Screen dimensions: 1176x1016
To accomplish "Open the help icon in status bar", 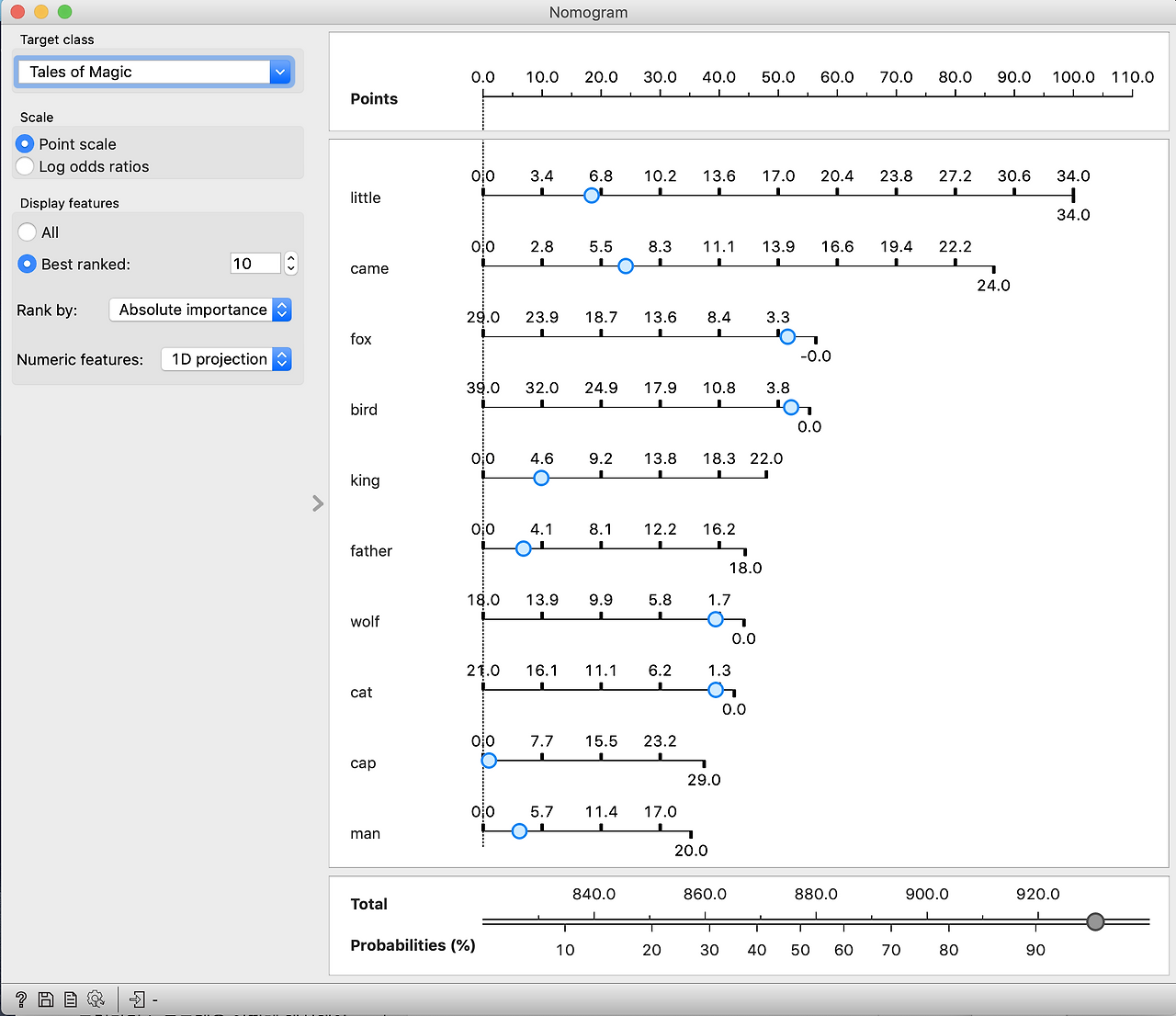I will 21,999.
